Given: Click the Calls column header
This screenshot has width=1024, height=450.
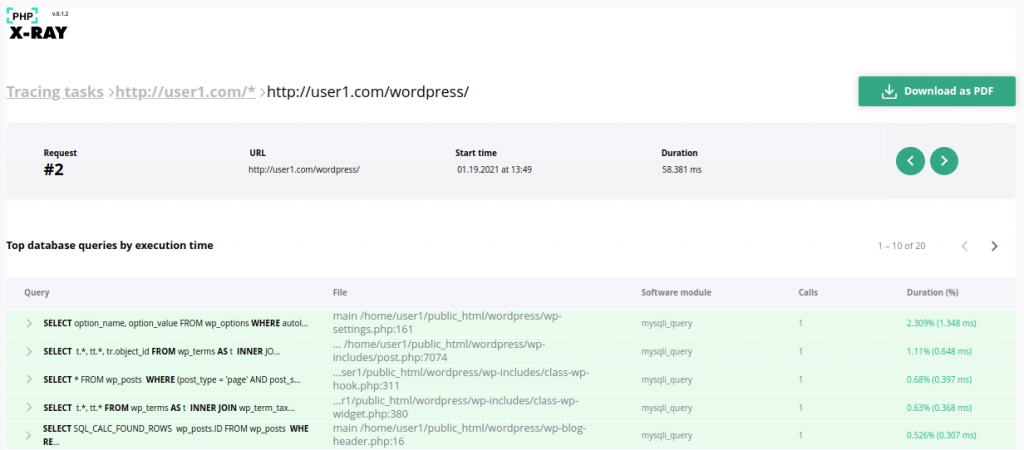Looking at the screenshot, I should (x=808, y=293).
